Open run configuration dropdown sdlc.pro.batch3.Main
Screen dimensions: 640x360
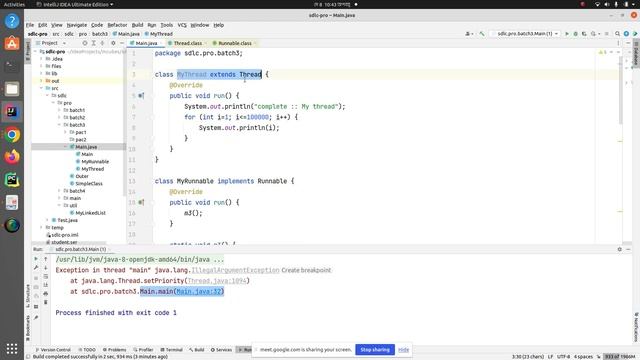[526, 34]
